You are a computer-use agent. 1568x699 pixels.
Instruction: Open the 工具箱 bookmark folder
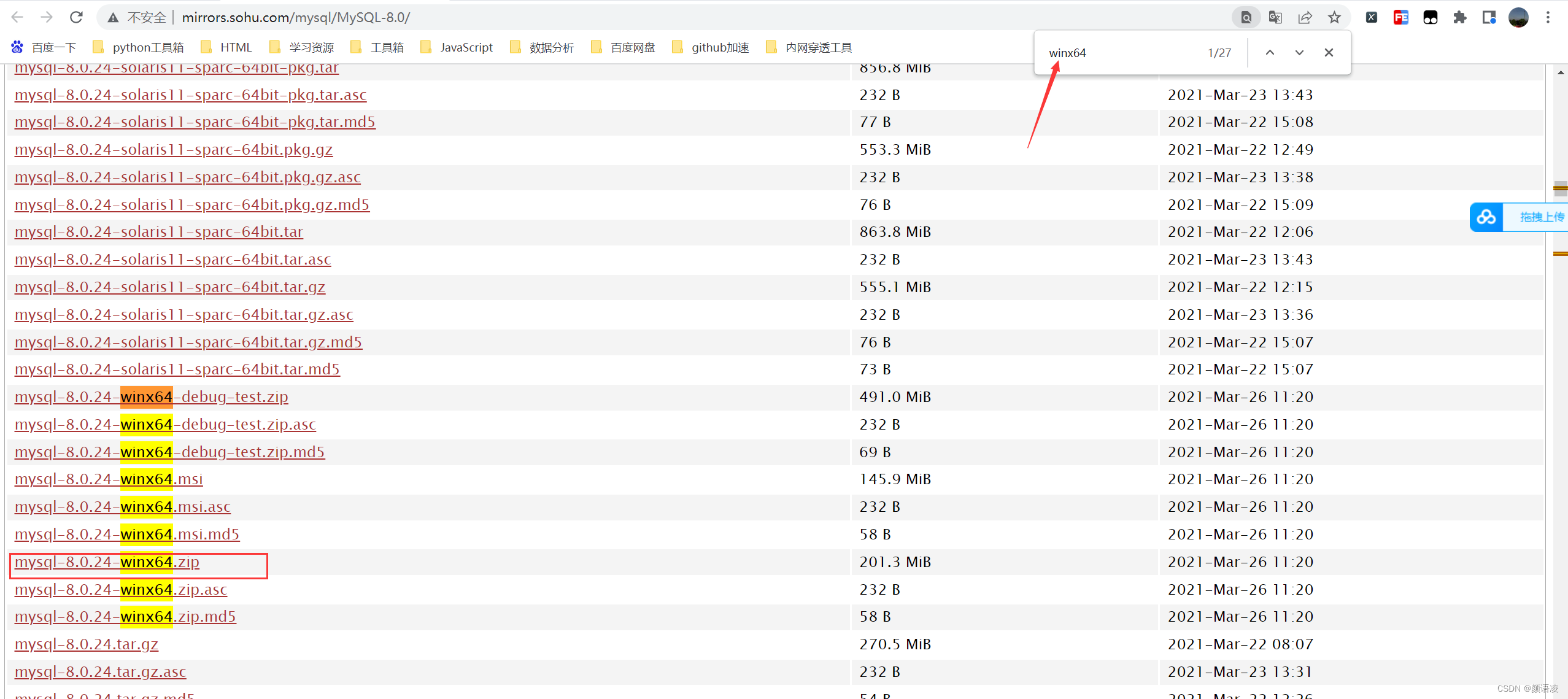pos(377,47)
